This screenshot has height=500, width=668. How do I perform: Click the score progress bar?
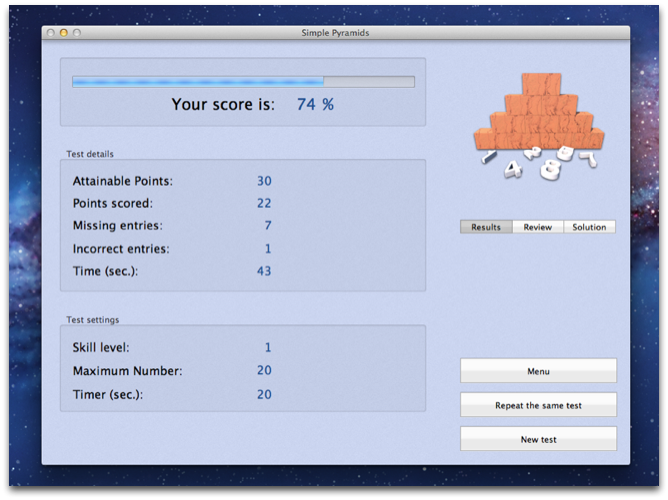click(x=243, y=82)
